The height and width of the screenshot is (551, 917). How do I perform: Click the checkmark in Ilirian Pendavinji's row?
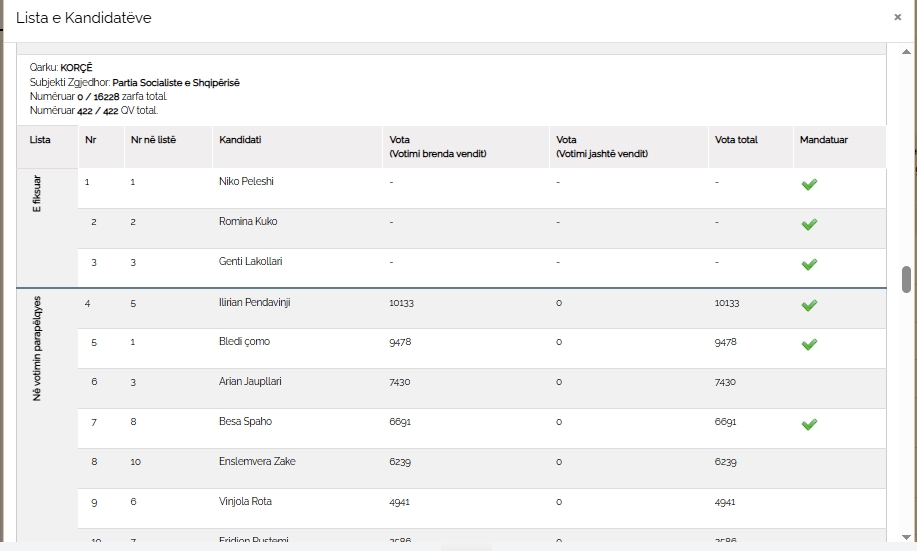[x=809, y=306]
